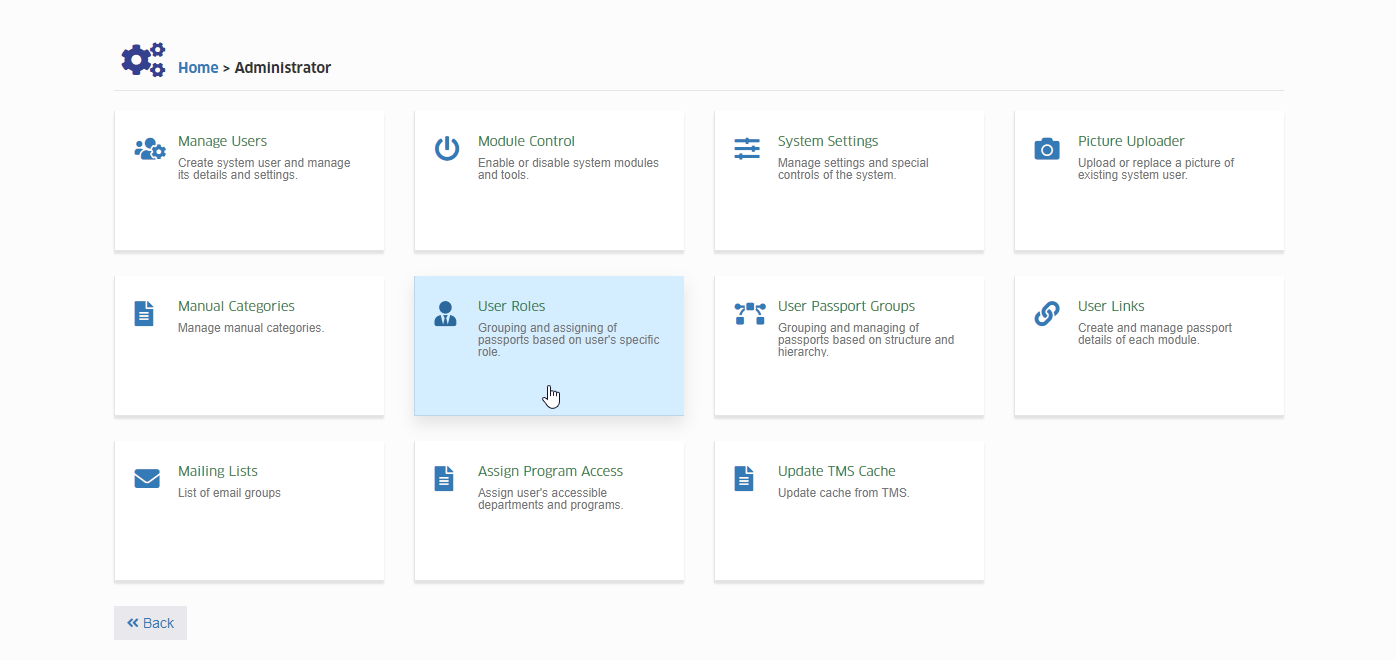Click 'Grouping and managing of passports' description
This screenshot has width=1396, height=660.
coord(866,340)
